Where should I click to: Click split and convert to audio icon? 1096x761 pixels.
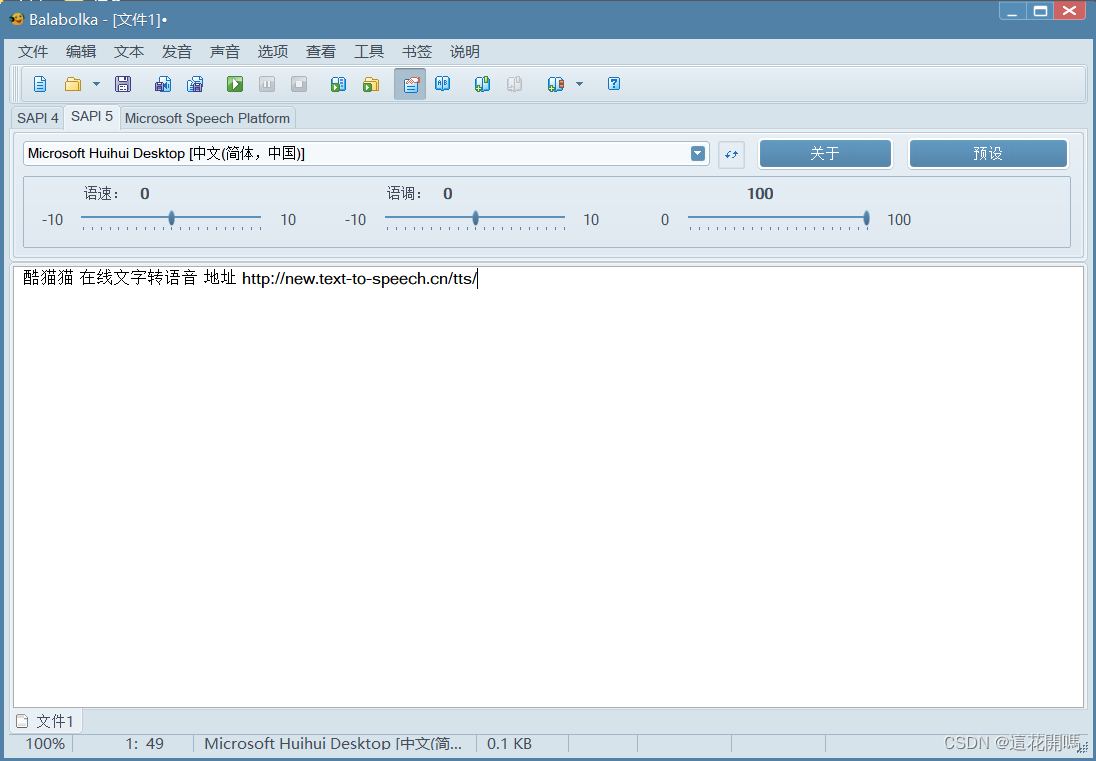[x=195, y=85]
